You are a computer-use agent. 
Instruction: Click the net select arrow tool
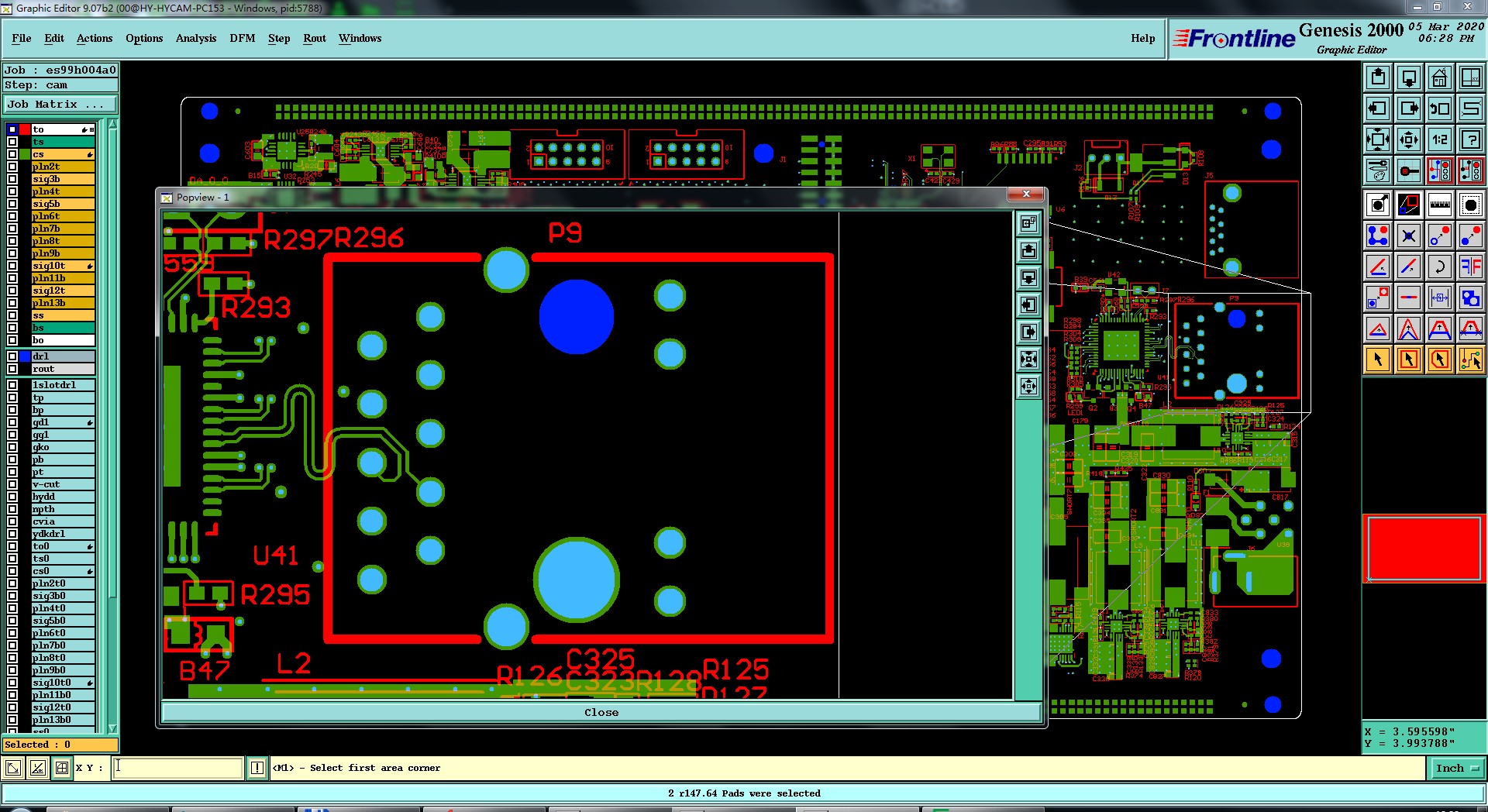point(1471,360)
